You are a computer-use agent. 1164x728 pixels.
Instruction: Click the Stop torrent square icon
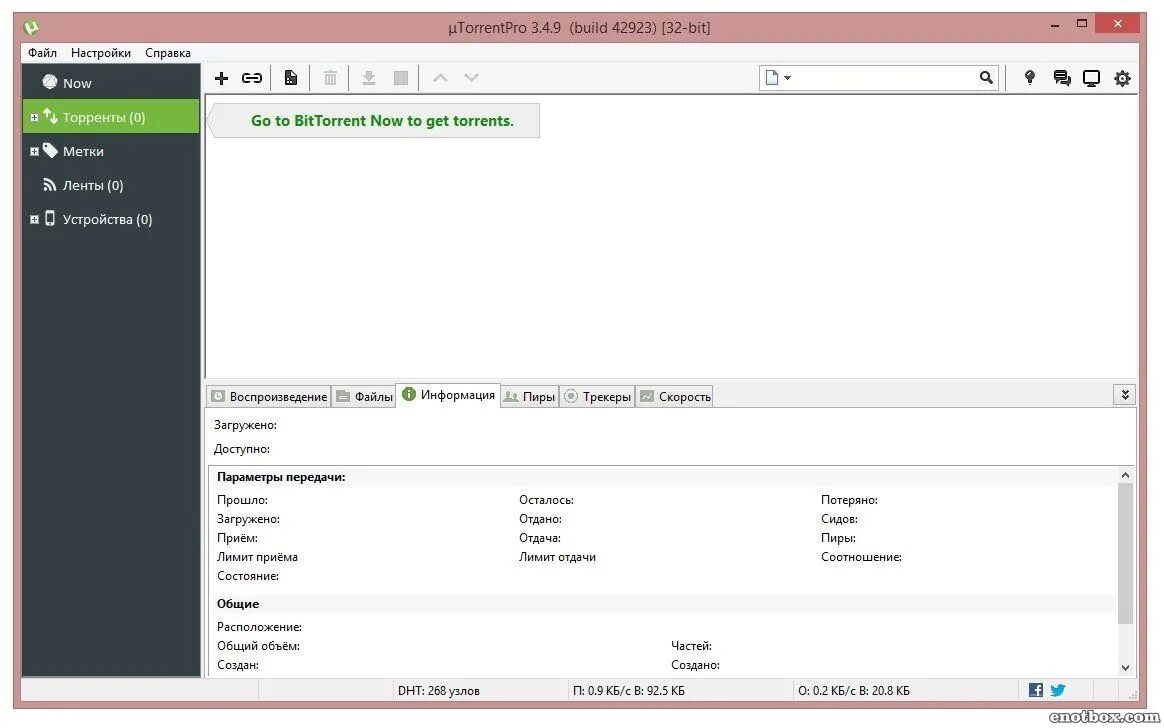[401, 78]
